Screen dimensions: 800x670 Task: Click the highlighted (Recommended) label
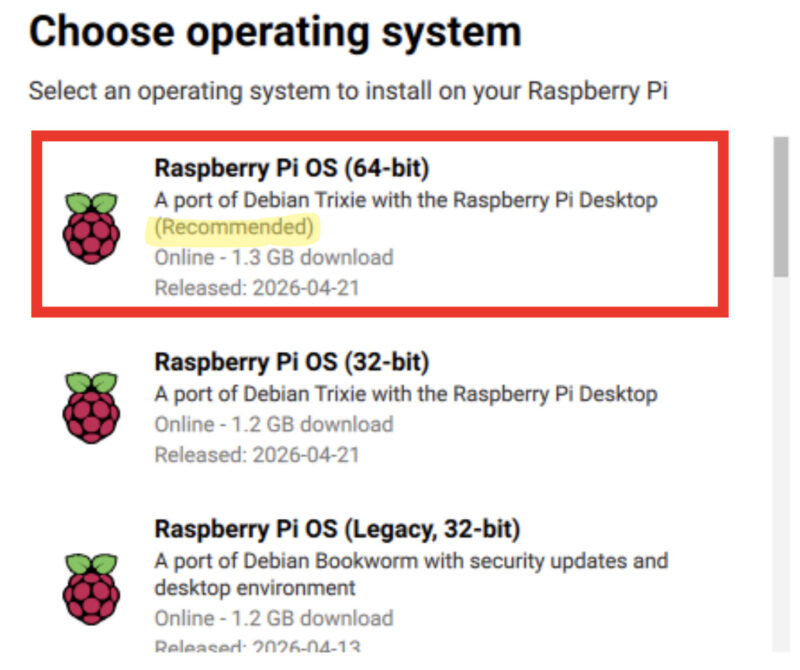(x=234, y=227)
